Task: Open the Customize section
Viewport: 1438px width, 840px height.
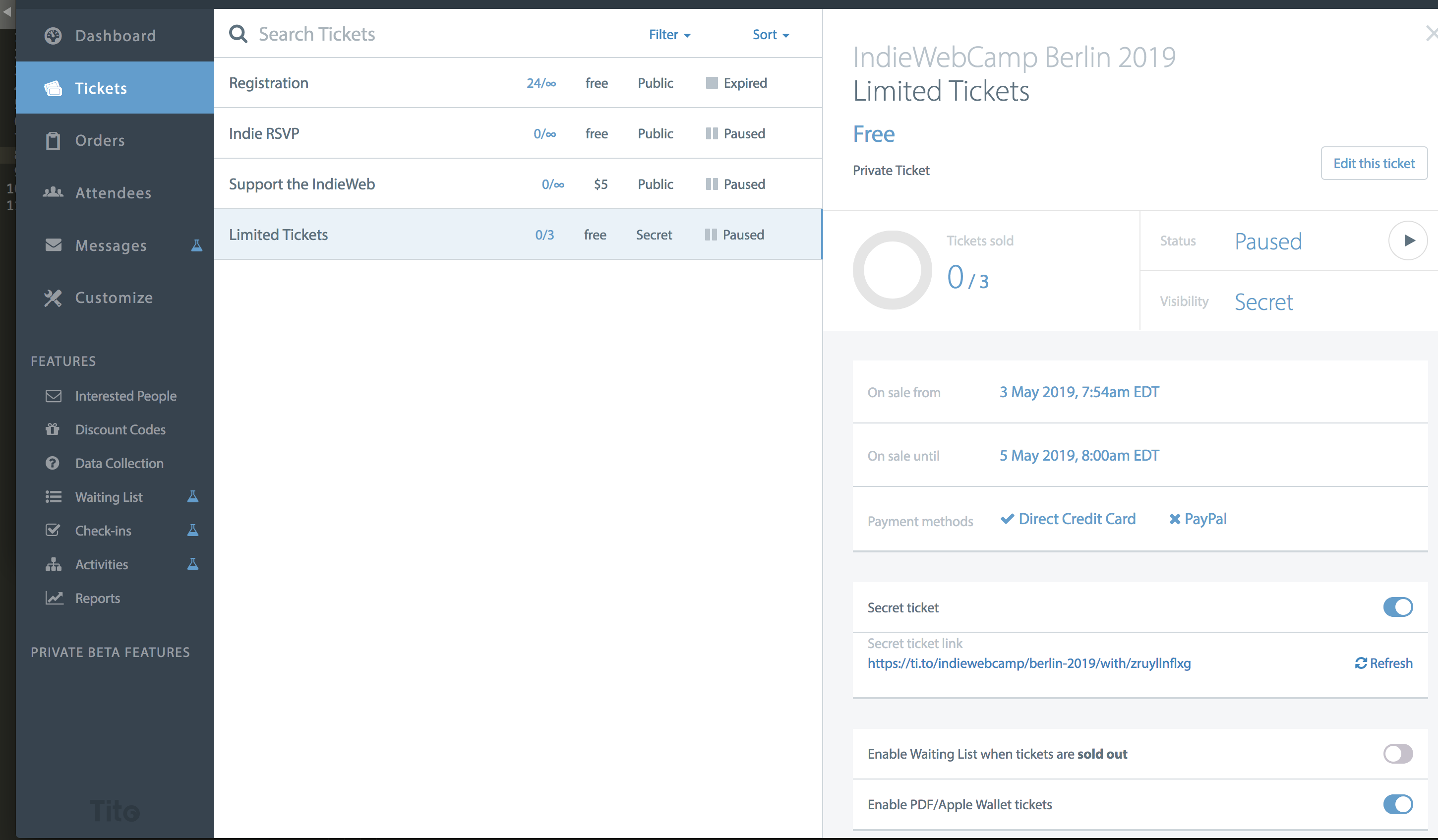Action: 115,298
